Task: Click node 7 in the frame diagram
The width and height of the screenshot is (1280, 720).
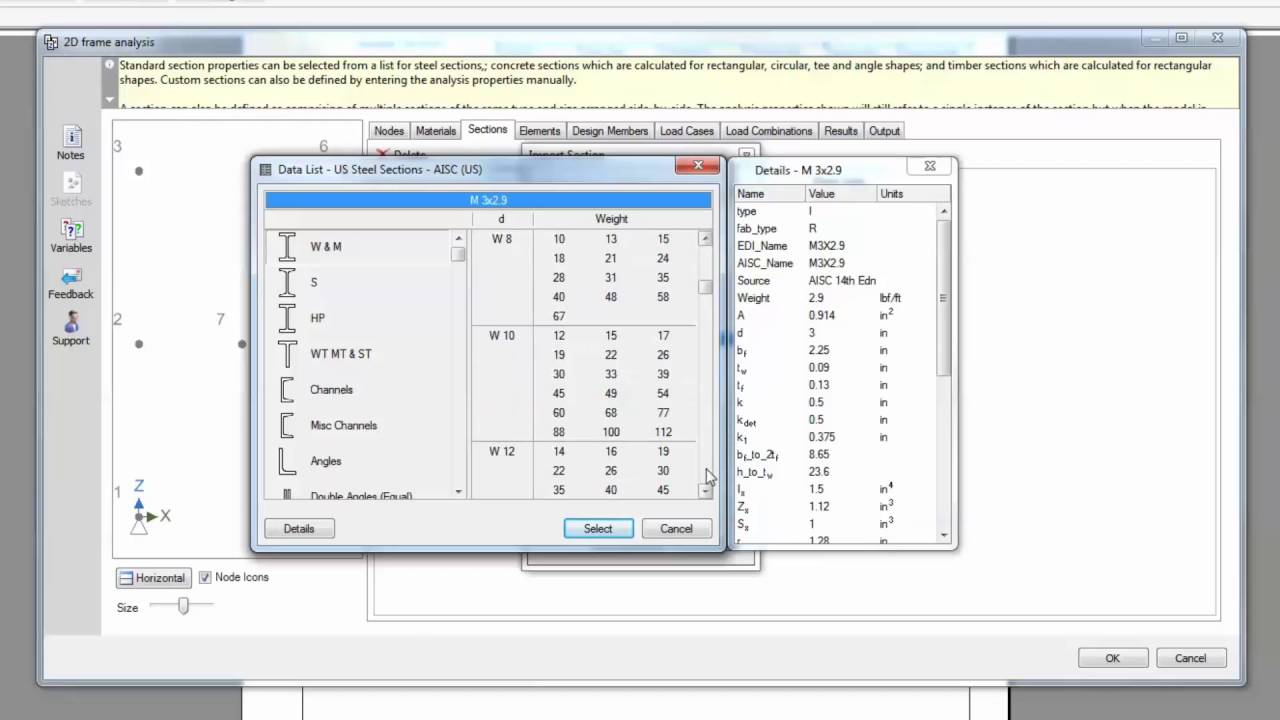Action: tap(242, 344)
